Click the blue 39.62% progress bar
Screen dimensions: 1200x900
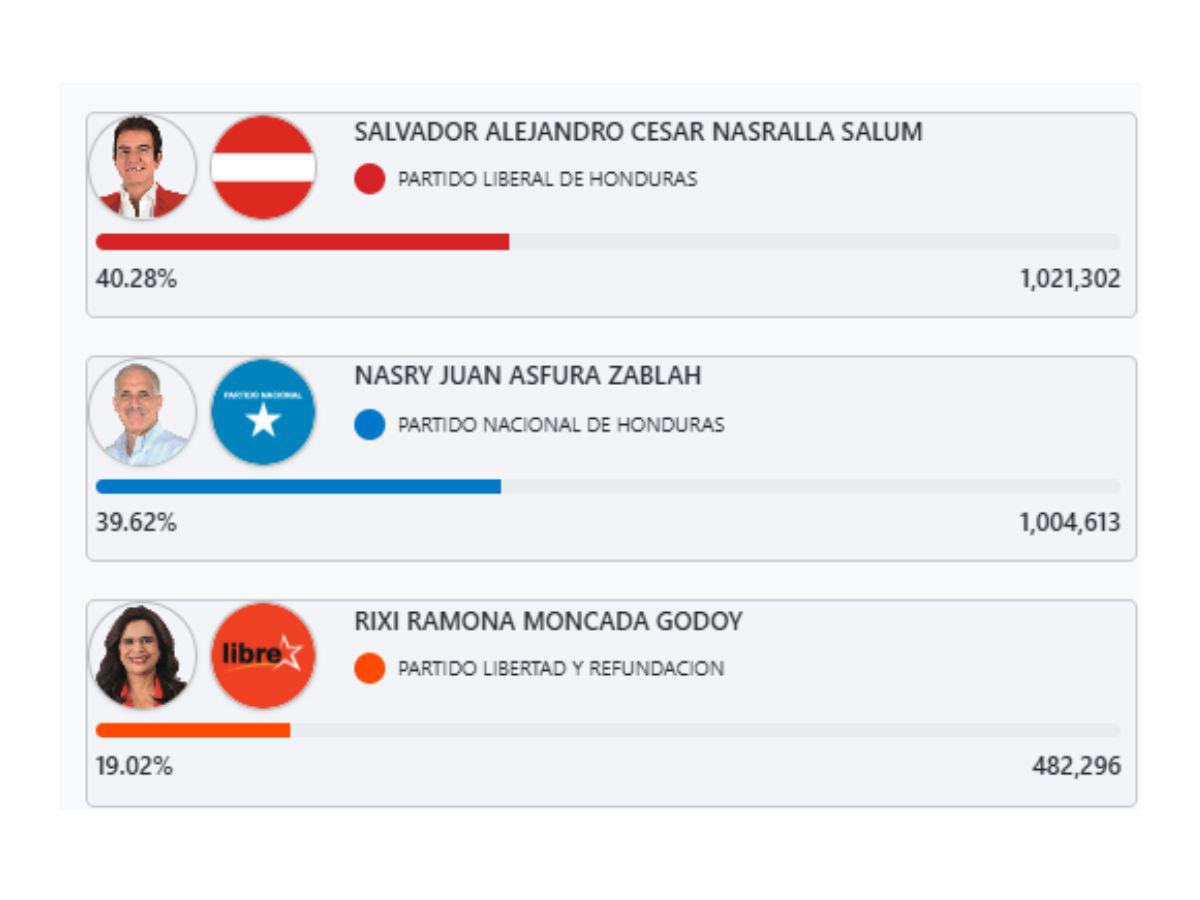click(x=298, y=486)
